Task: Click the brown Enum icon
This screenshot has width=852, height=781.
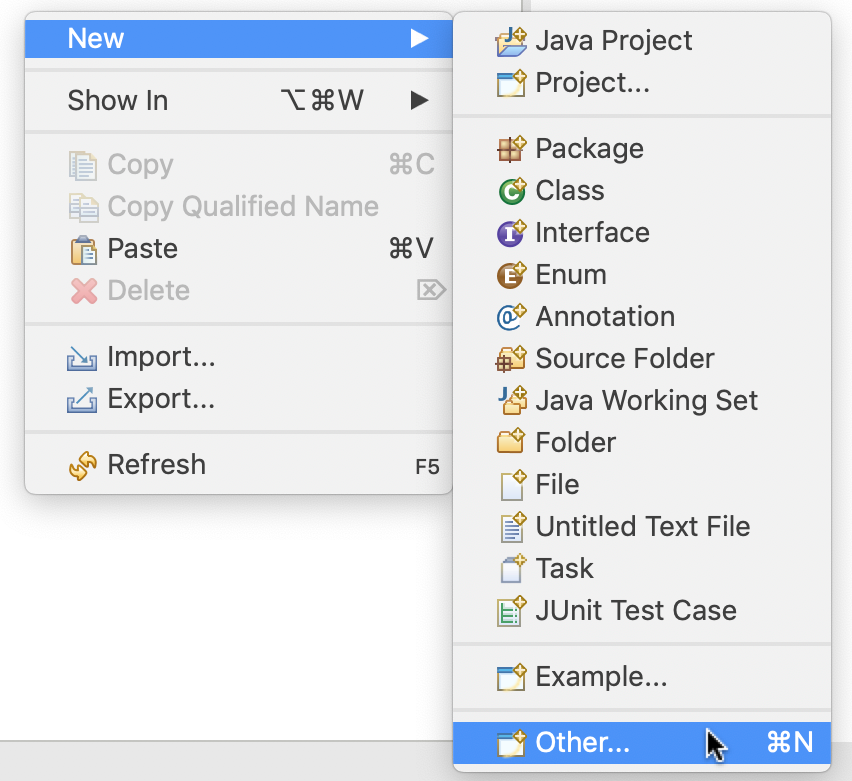Action: click(x=511, y=274)
